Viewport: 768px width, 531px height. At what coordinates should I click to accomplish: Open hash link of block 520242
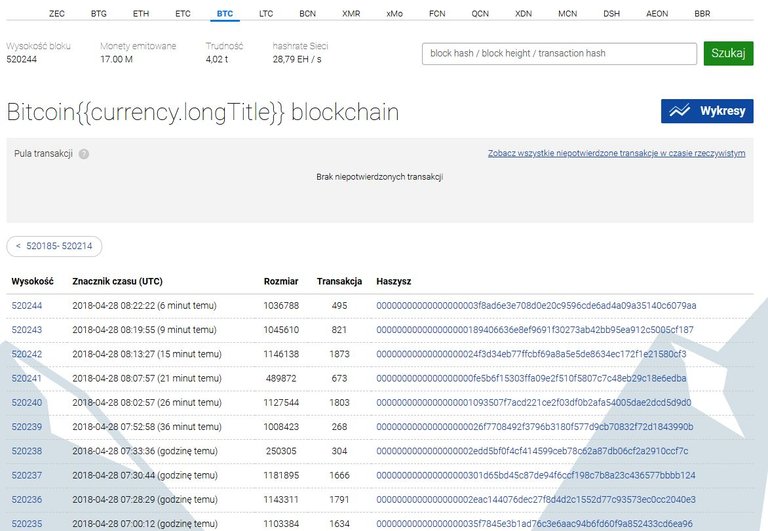click(x=531, y=354)
